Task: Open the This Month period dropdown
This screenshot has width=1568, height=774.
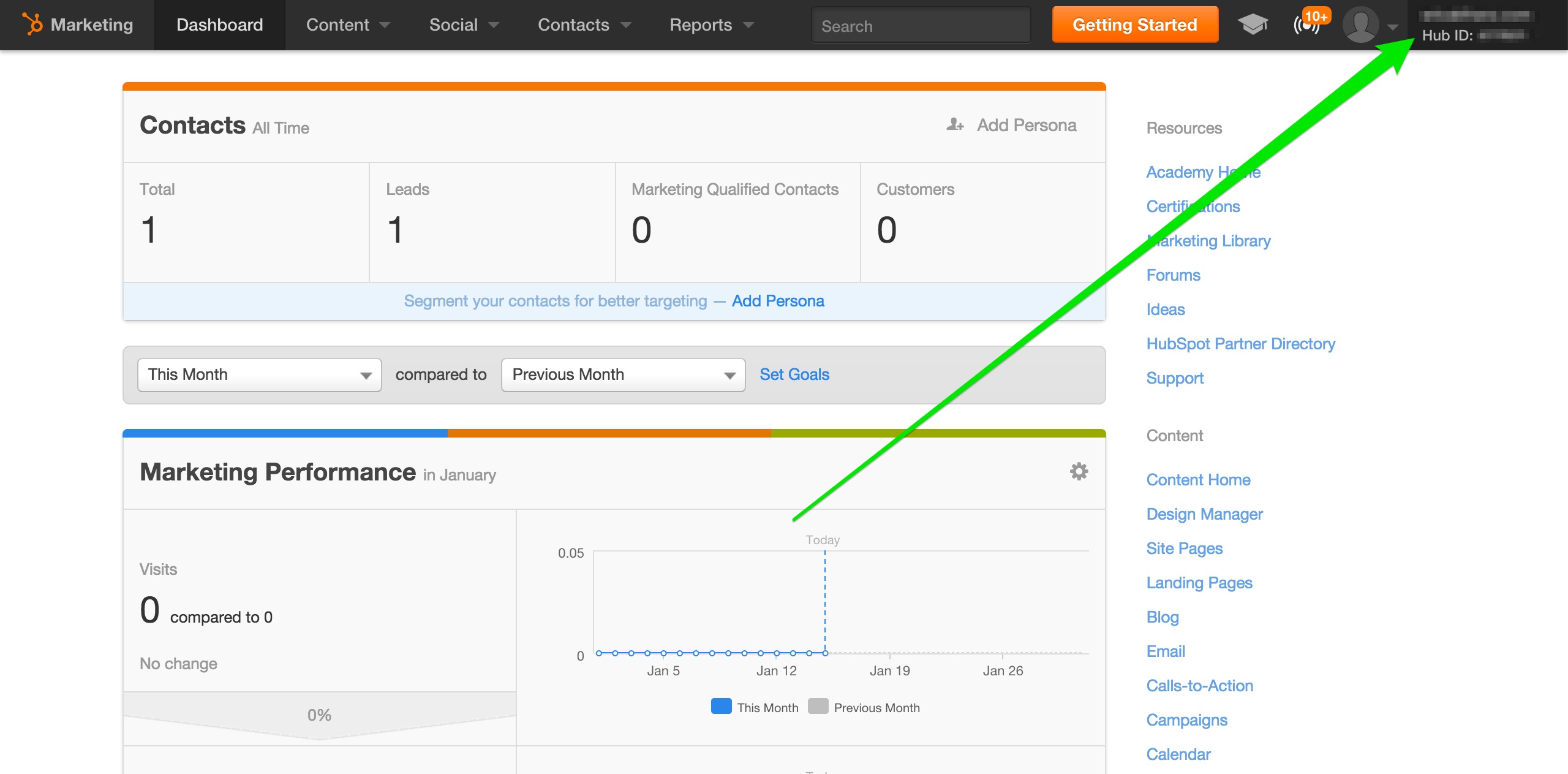Action: click(x=259, y=374)
